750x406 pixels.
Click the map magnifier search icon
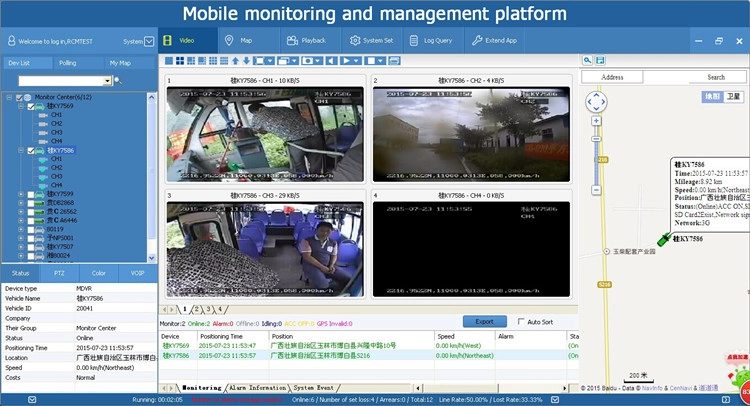pos(587,60)
